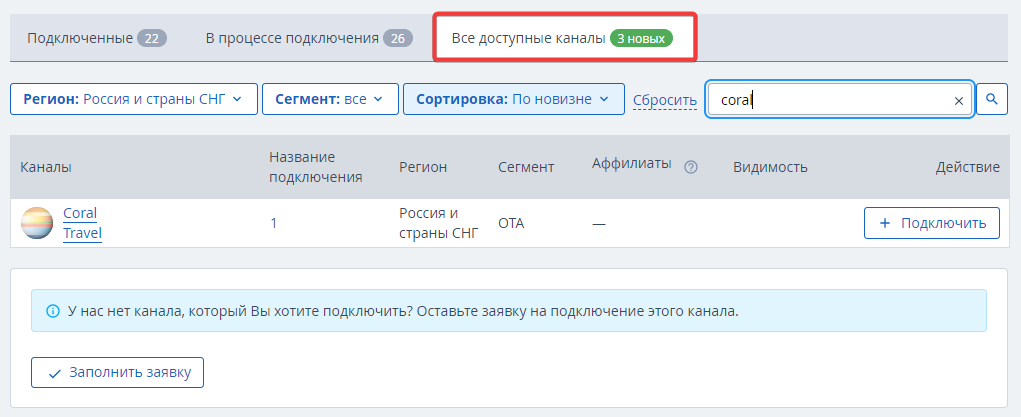1021x417 pixels.
Task: Click the Подключить button for Coral Travel
Action: [x=932, y=223]
